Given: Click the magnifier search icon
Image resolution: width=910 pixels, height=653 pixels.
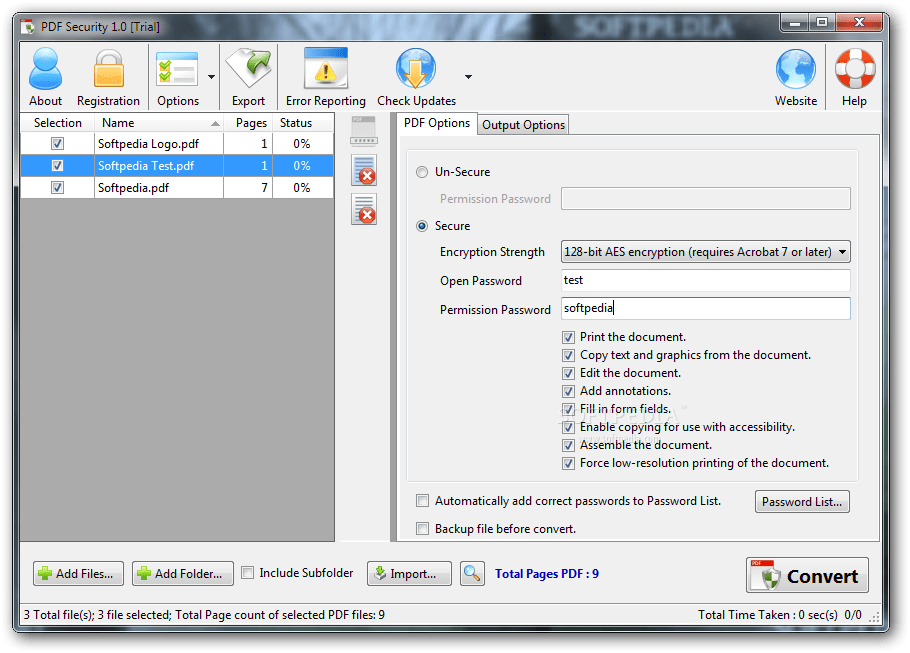Looking at the screenshot, I should point(472,573).
